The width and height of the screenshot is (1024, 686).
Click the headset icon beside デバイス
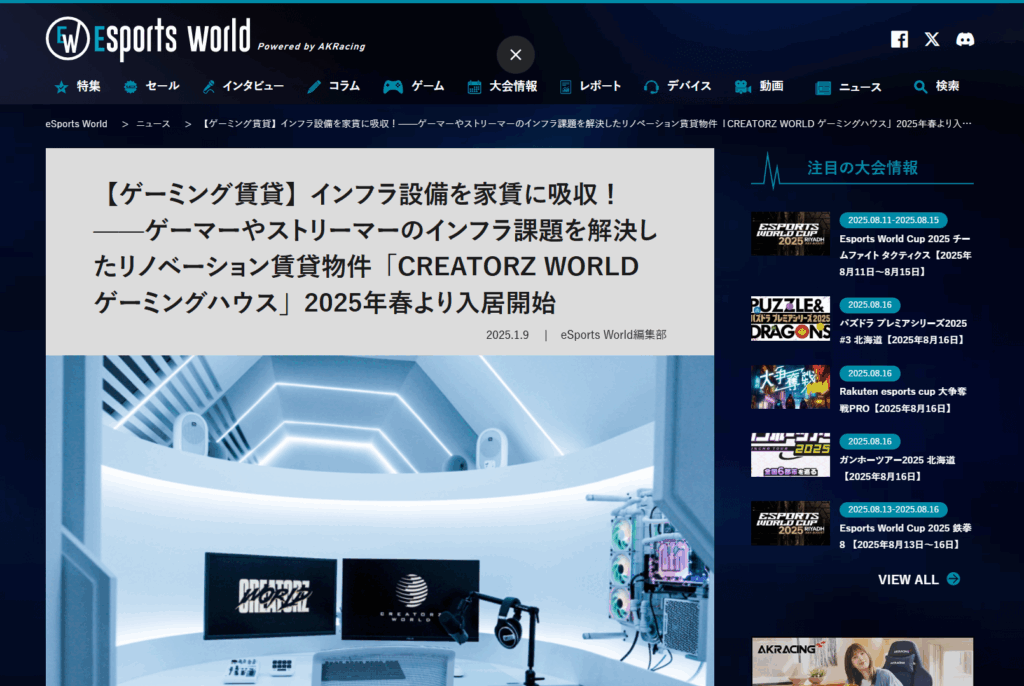[x=651, y=87]
